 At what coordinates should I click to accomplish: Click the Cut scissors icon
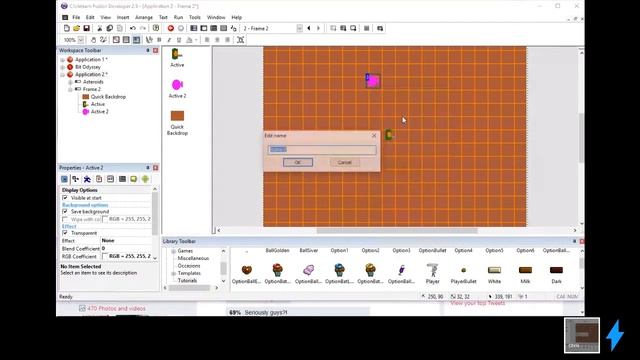click(99, 28)
